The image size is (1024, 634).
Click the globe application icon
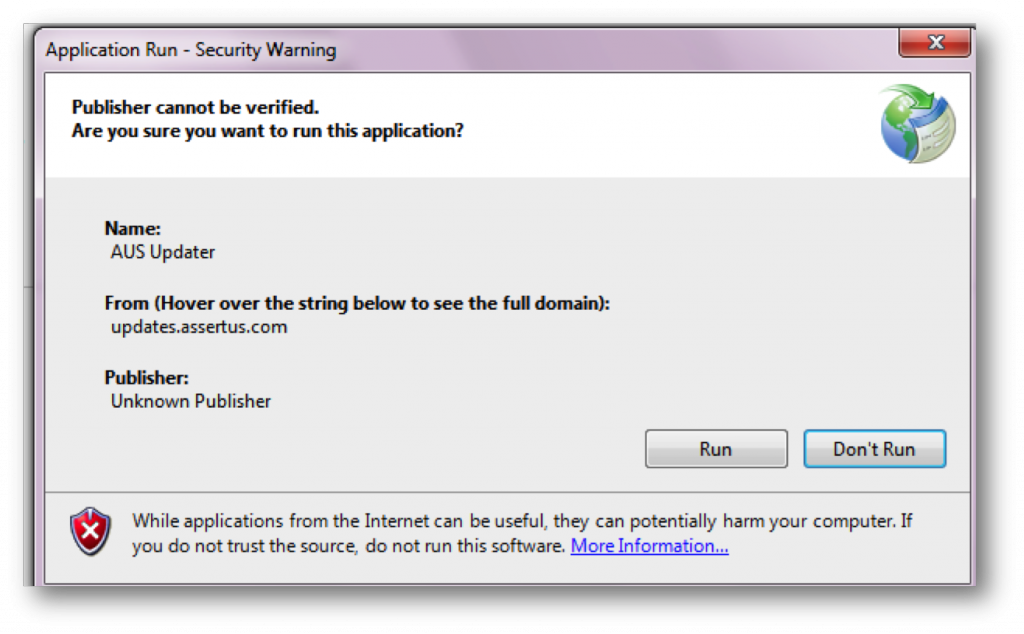tap(918, 123)
